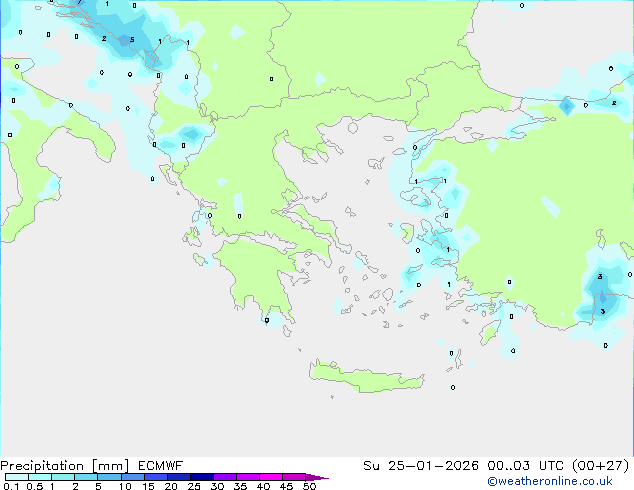Click the legend label '35'
634x490 pixels.
240,486
